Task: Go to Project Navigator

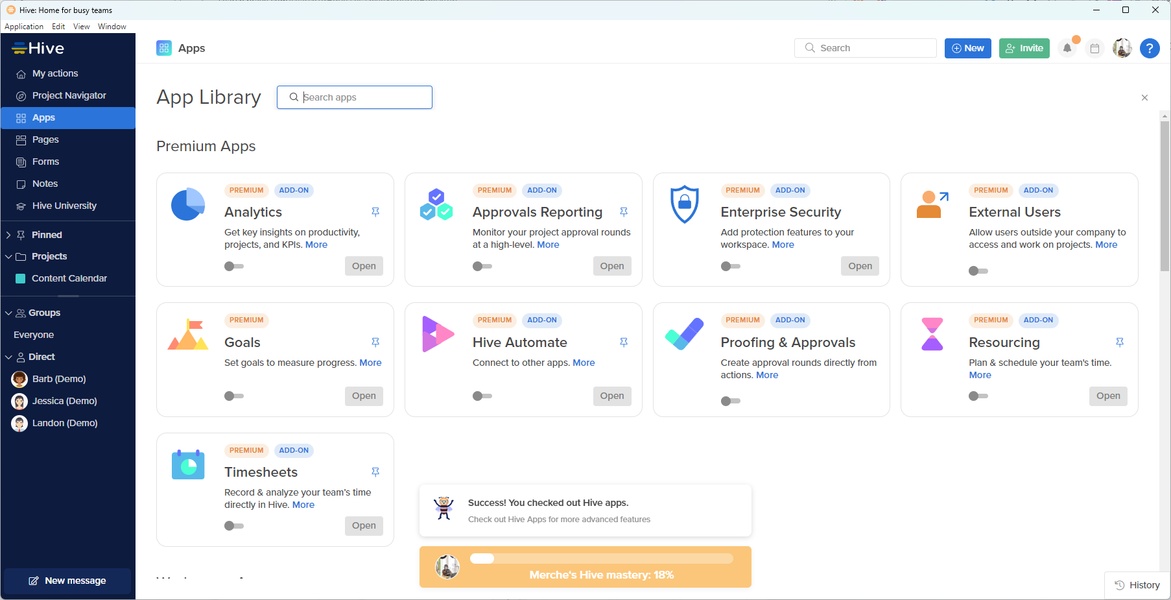Action: [x=68, y=96]
